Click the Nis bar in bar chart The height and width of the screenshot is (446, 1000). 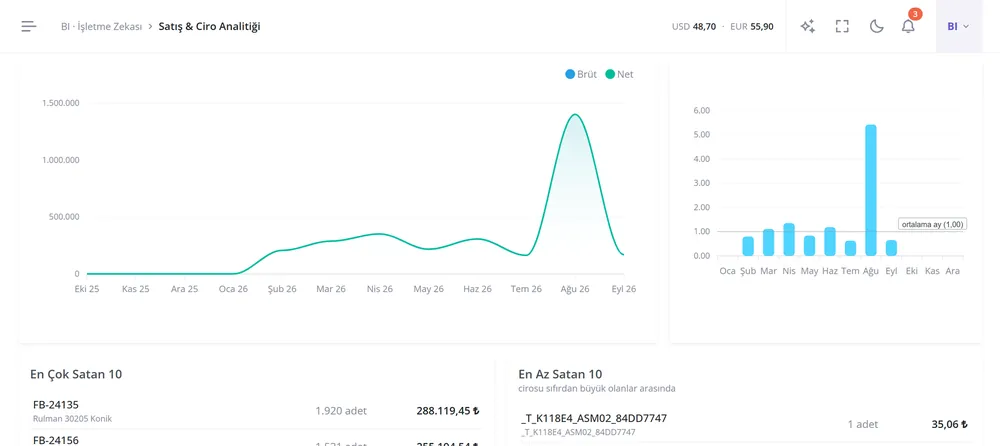(x=789, y=240)
